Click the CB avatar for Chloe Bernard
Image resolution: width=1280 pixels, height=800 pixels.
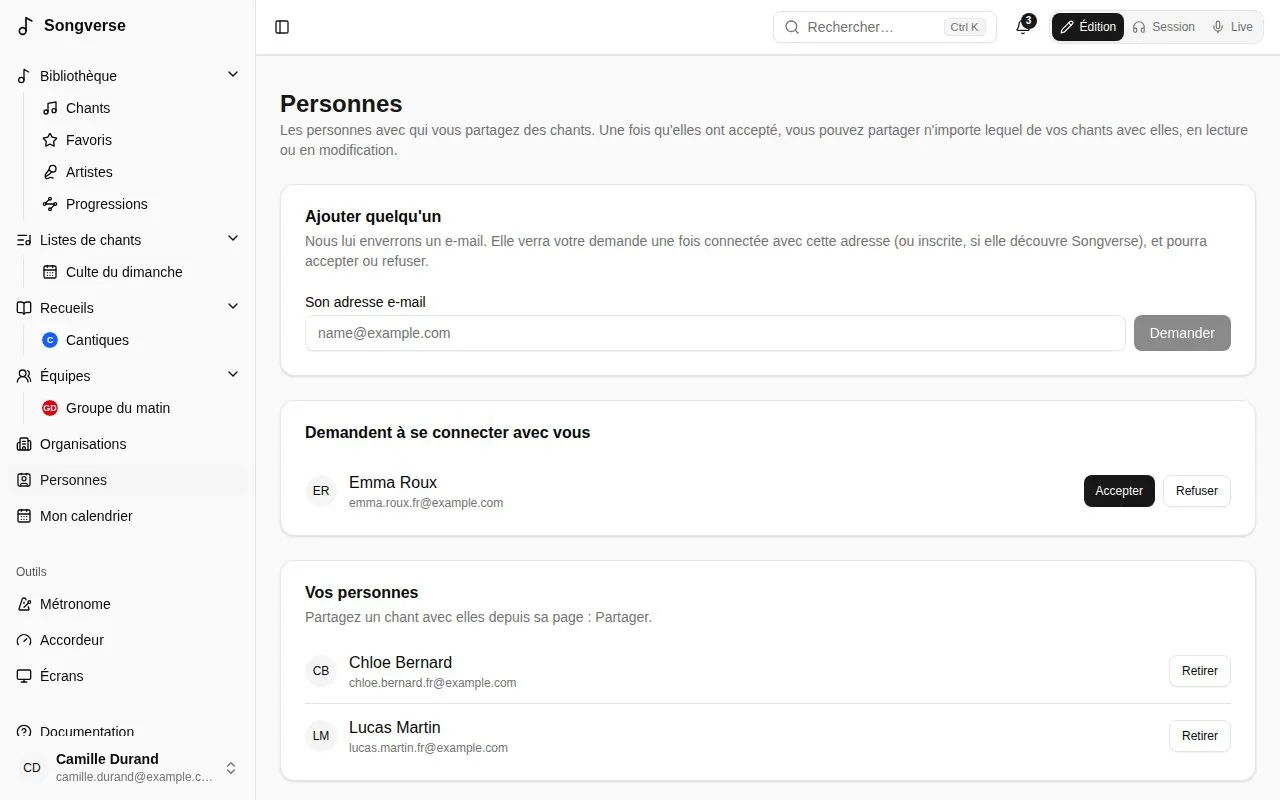pos(321,671)
